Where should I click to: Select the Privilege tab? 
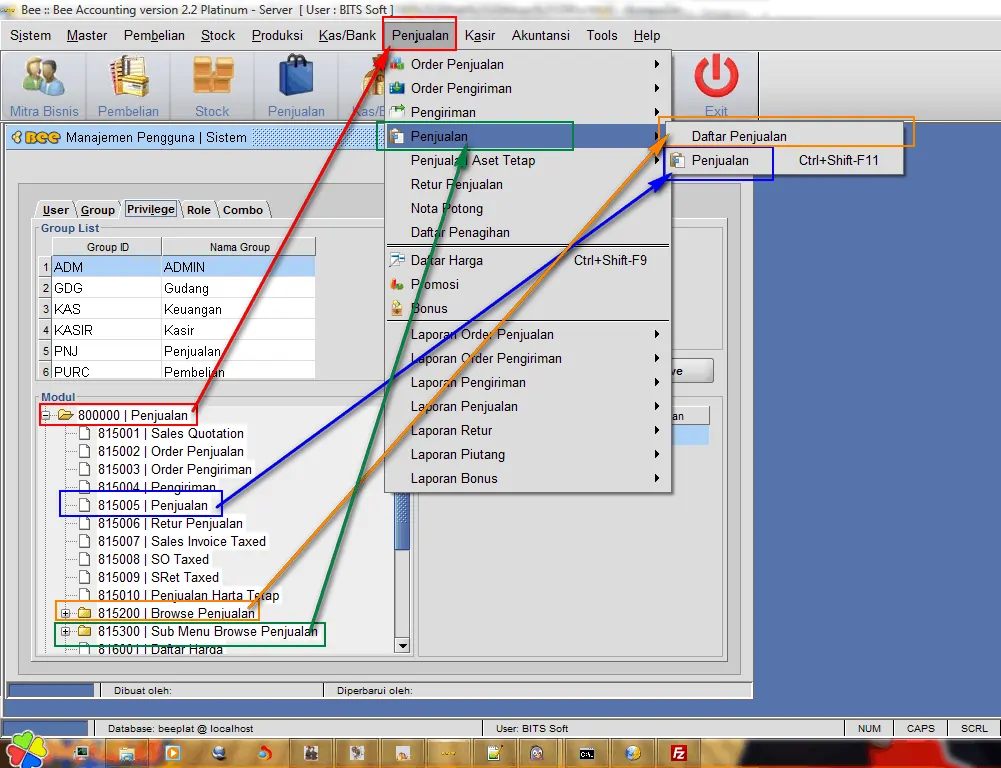pos(151,209)
